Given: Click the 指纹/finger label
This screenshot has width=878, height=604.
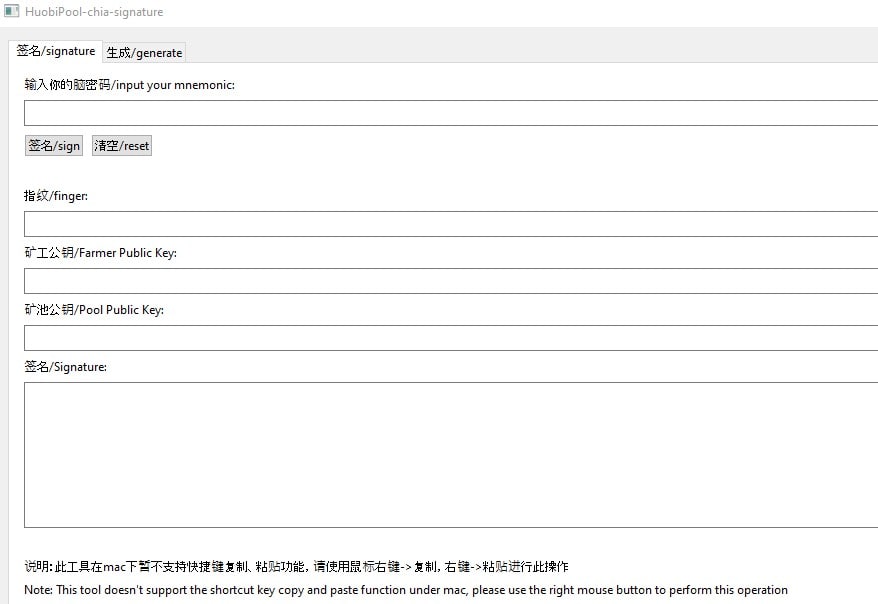Looking at the screenshot, I should 56,196.
